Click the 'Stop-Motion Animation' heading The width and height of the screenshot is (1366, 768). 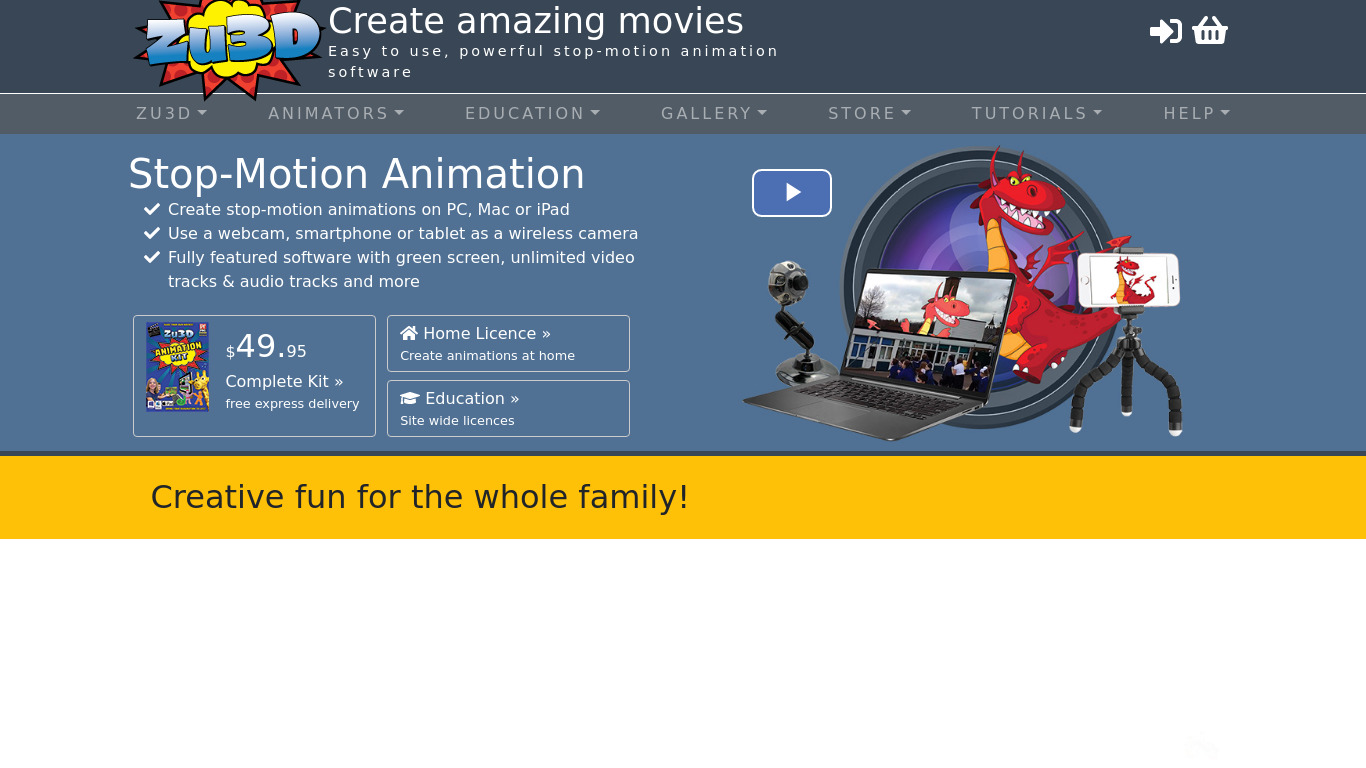tap(357, 174)
